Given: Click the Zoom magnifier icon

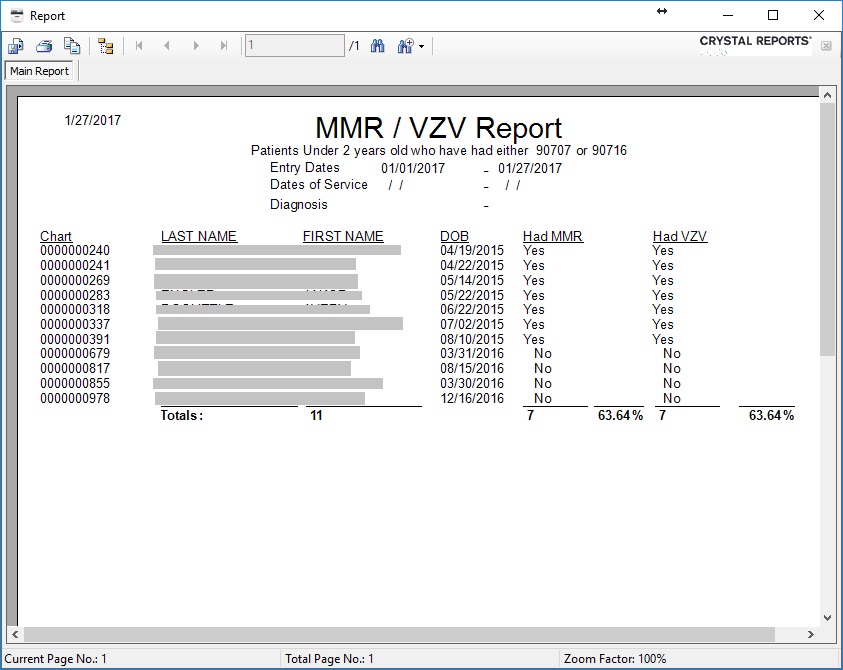Looking at the screenshot, I should coord(405,46).
